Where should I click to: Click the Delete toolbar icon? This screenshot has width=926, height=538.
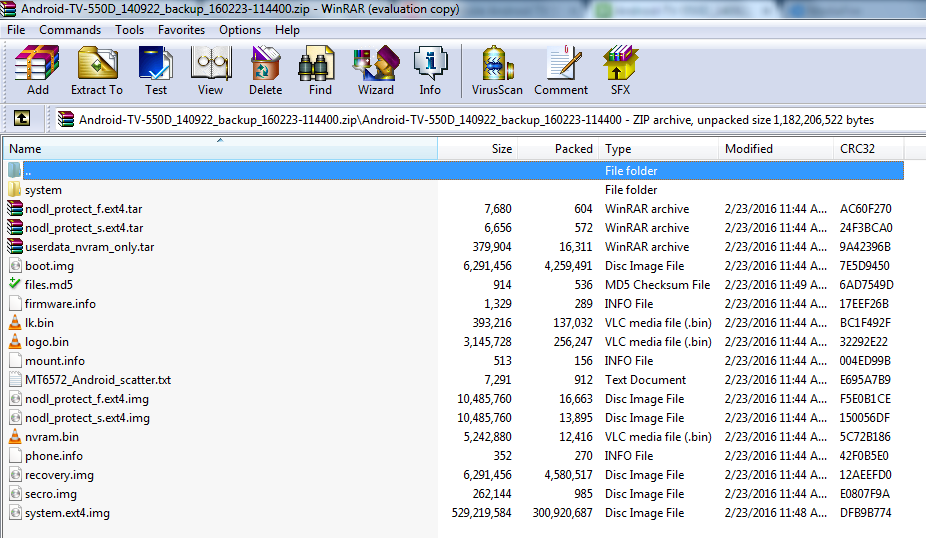[265, 71]
